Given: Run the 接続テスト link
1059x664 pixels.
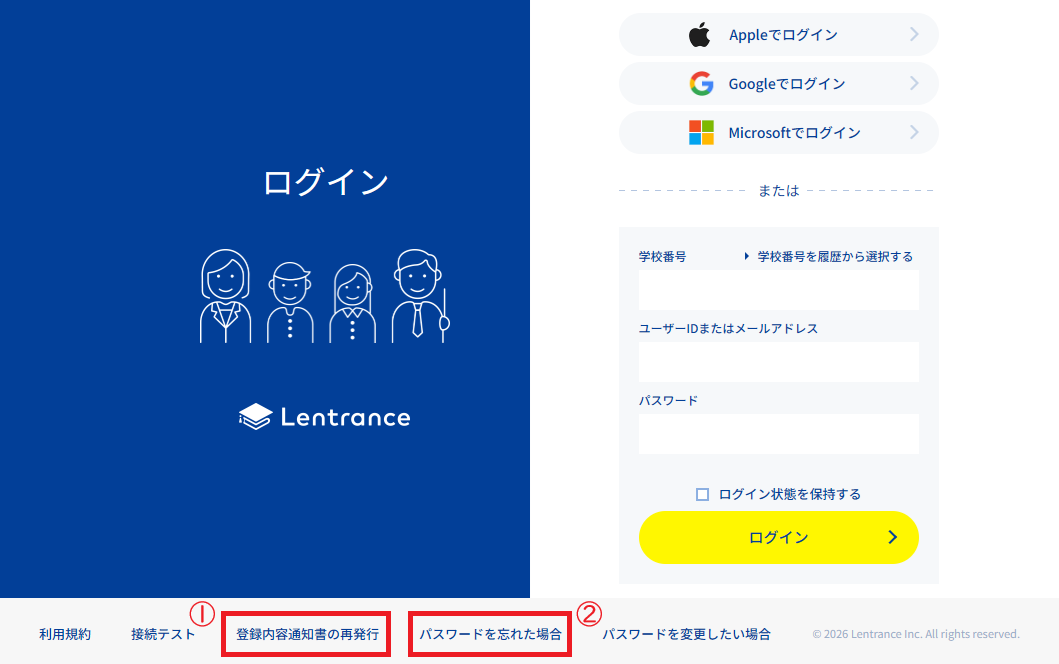Looking at the screenshot, I should pos(163,633).
